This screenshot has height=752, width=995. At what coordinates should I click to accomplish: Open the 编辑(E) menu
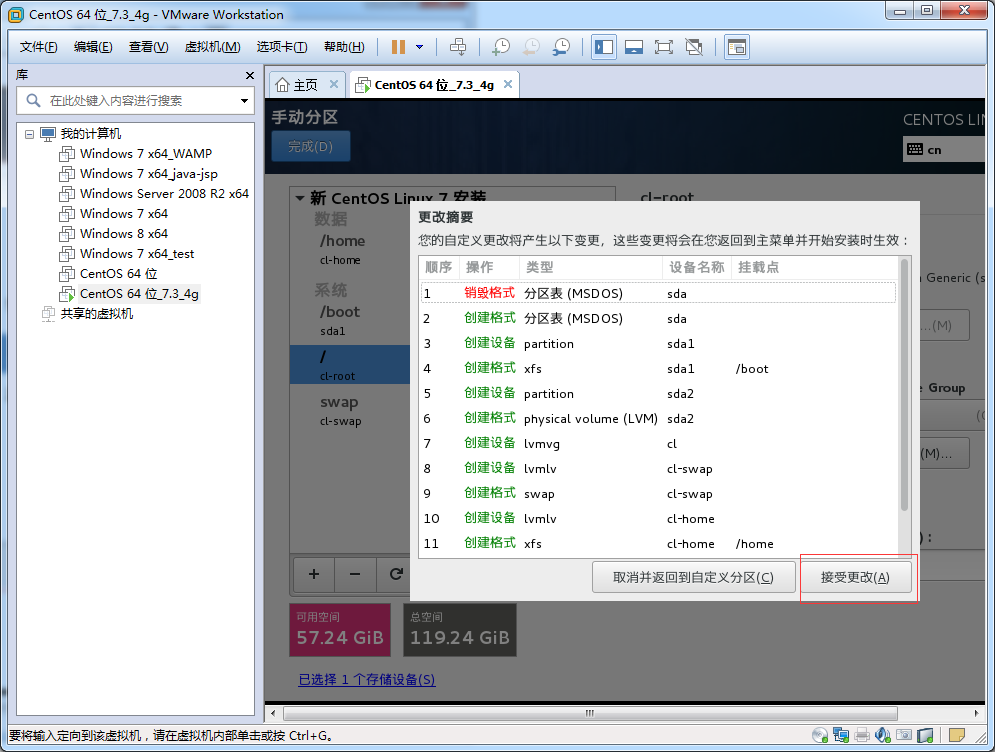[x=93, y=47]
